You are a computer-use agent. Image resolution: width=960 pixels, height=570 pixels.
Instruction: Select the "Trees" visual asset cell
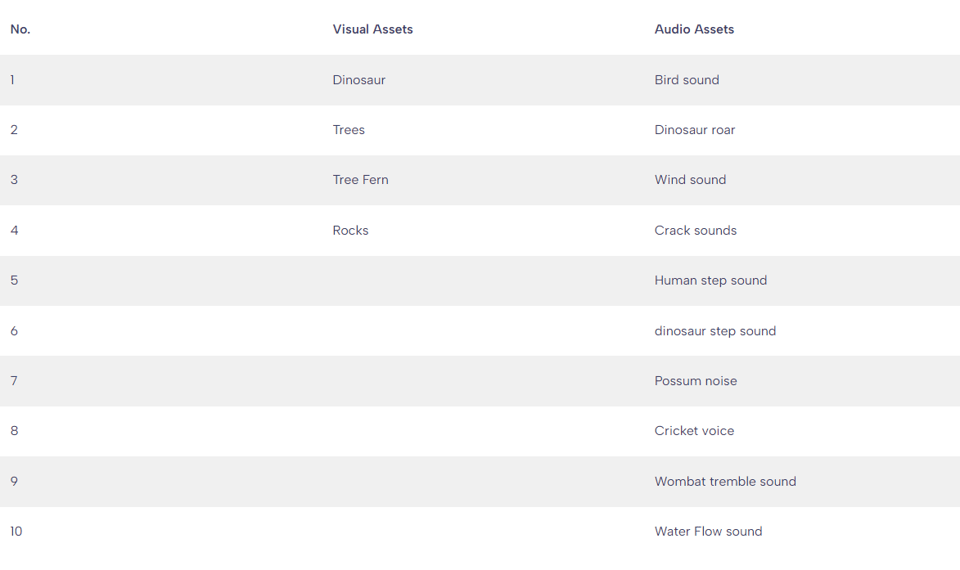(x=349, y=130)
